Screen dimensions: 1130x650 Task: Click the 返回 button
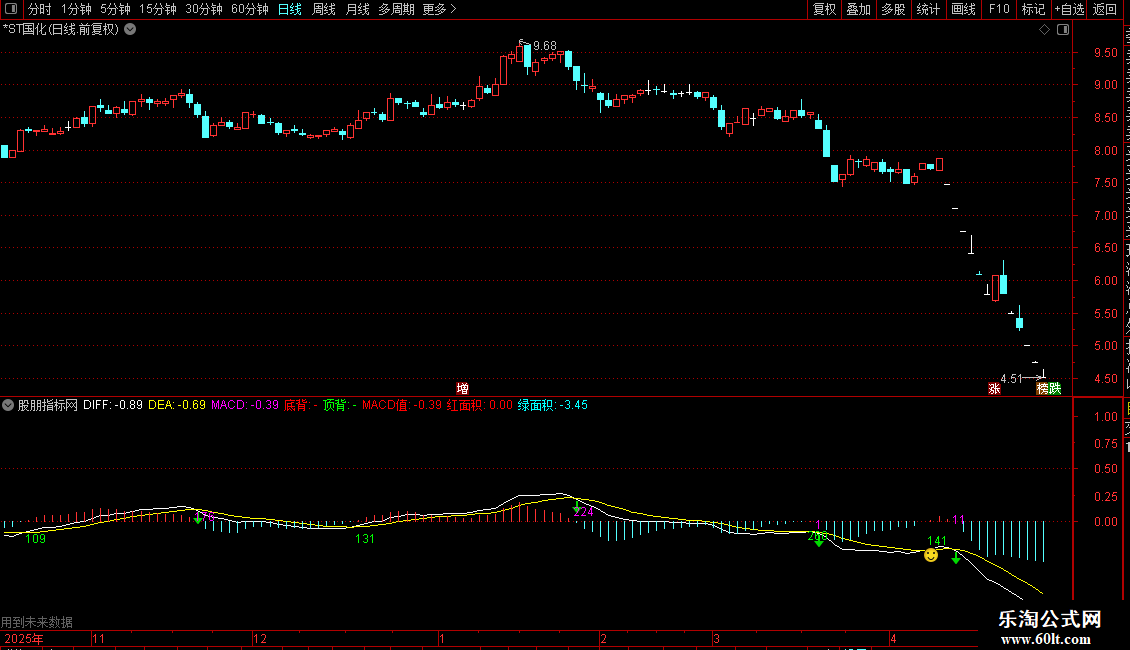tap(1104, 9)
